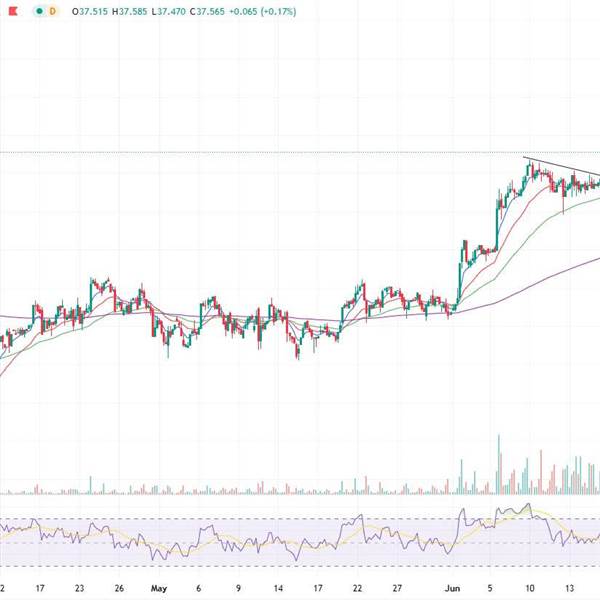Screen dimensions: 600x600
Task: Click the close value C37.565
Action: (207, 11)
